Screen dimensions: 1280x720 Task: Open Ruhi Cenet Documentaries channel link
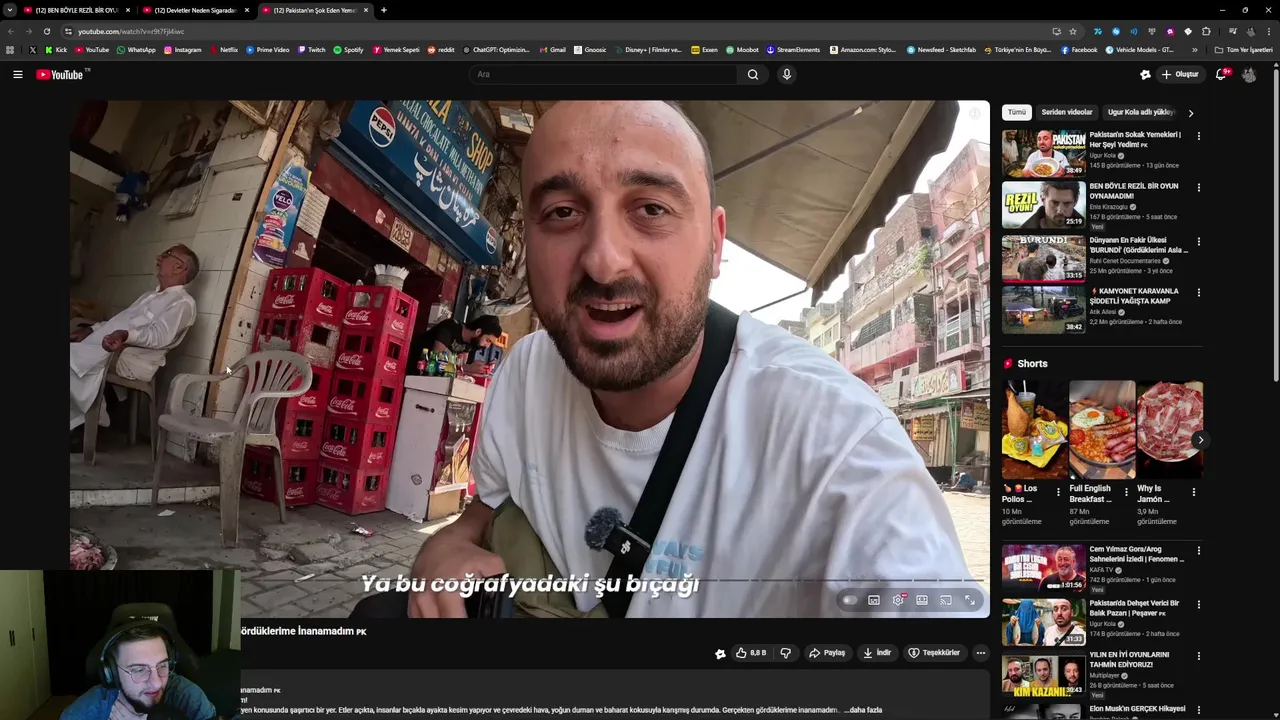(1125, 261)
